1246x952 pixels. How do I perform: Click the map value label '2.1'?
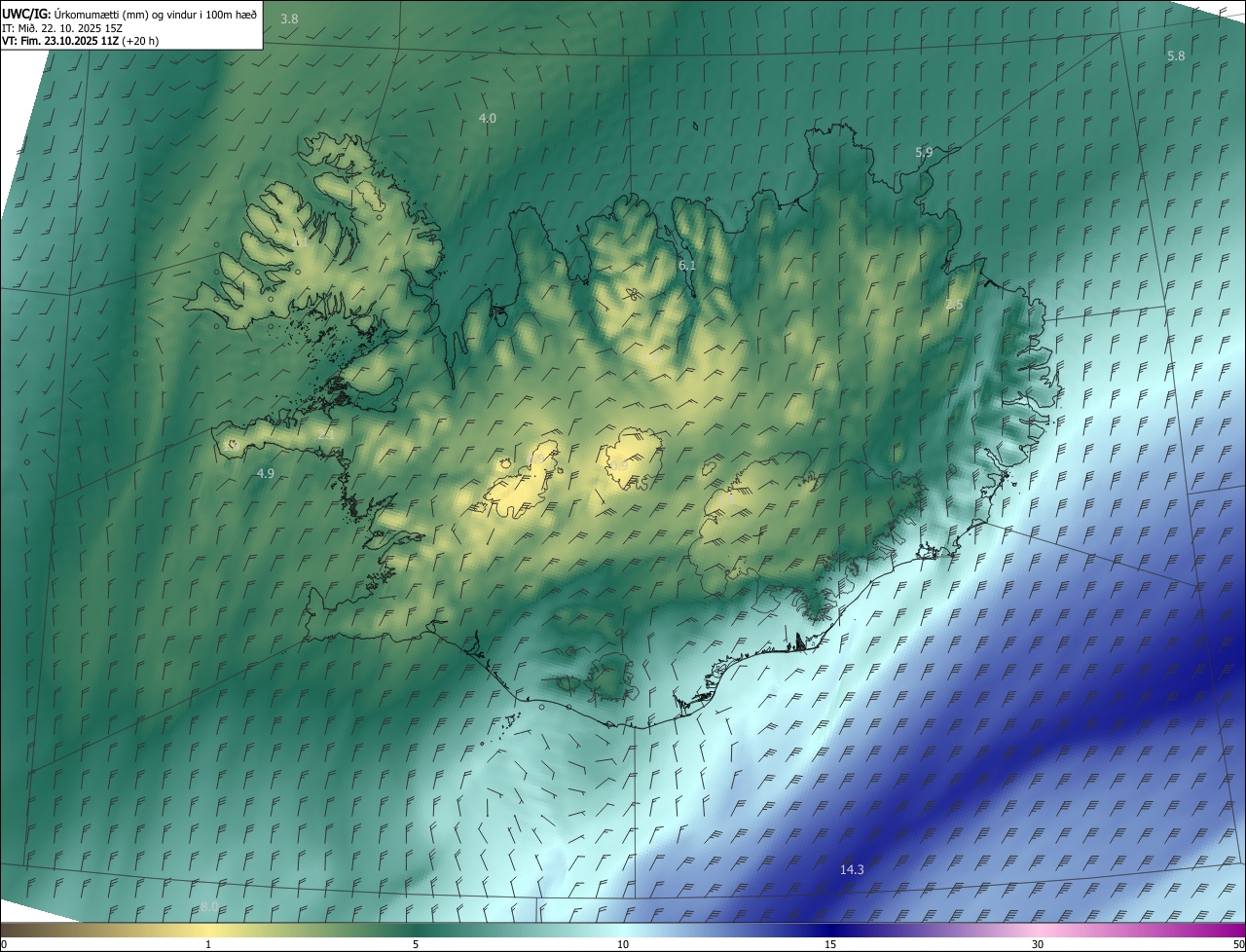[x=325, y=435]
